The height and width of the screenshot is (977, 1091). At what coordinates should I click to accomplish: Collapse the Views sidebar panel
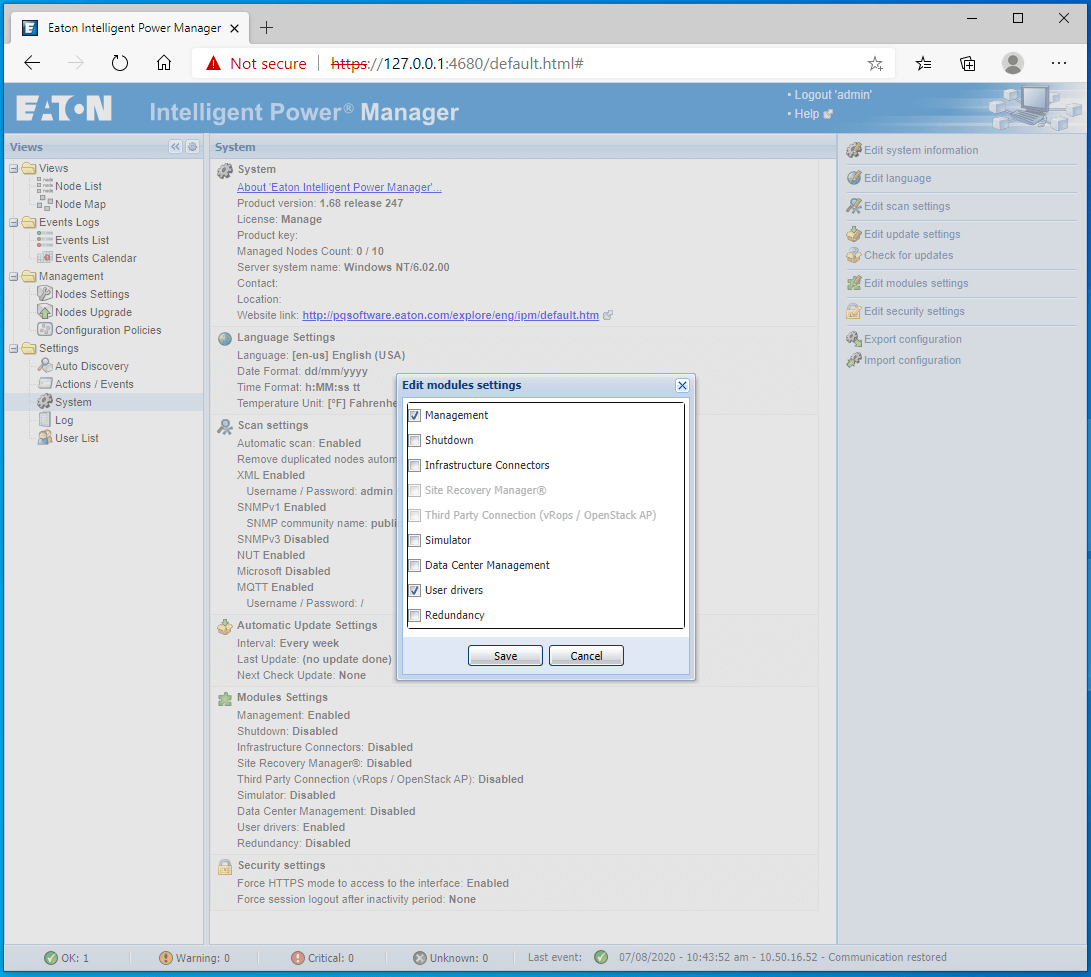(175, 146)
